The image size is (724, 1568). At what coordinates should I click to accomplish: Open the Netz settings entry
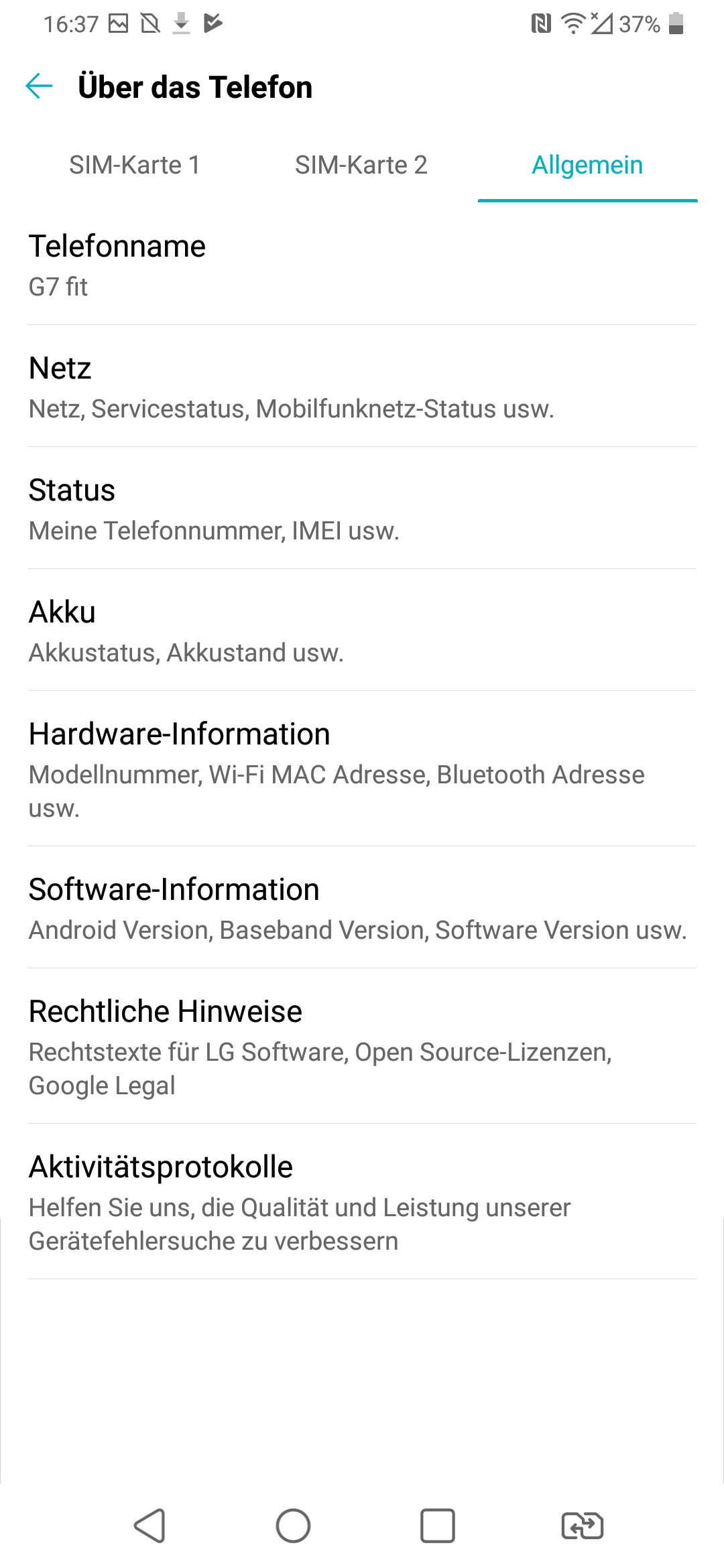point(362,387)
